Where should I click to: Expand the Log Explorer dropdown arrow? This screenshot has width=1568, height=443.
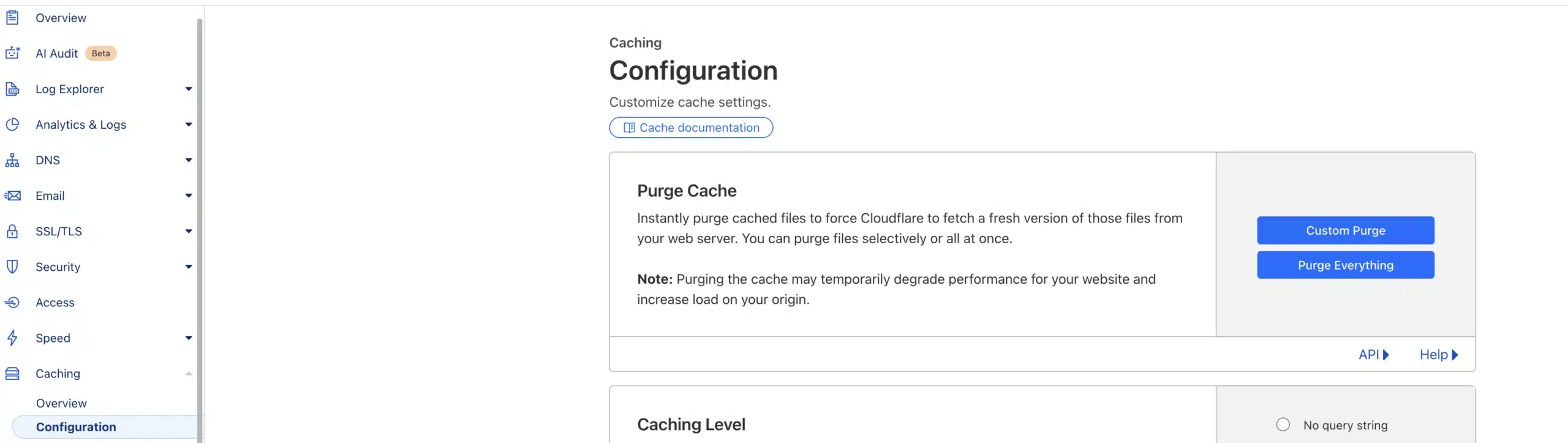(189, 89)
